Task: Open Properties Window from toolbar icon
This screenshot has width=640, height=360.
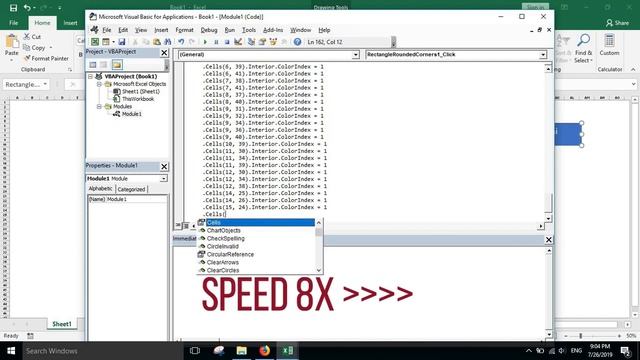Action: coord(262,42)
